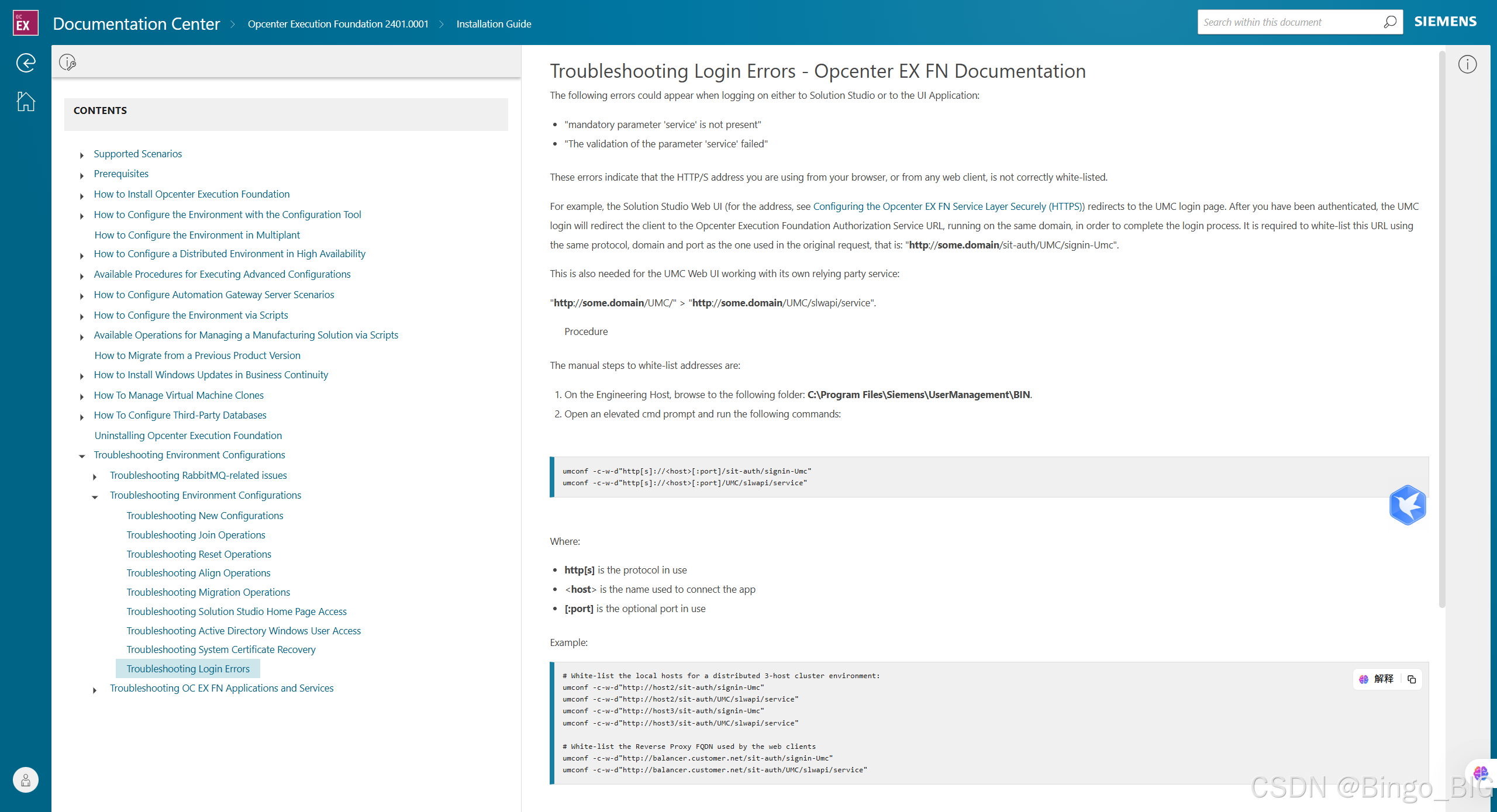The width and height of the screenshot is (1497, 812).
Task: Click the SIEMENS logo
Action: [1445, 22]
